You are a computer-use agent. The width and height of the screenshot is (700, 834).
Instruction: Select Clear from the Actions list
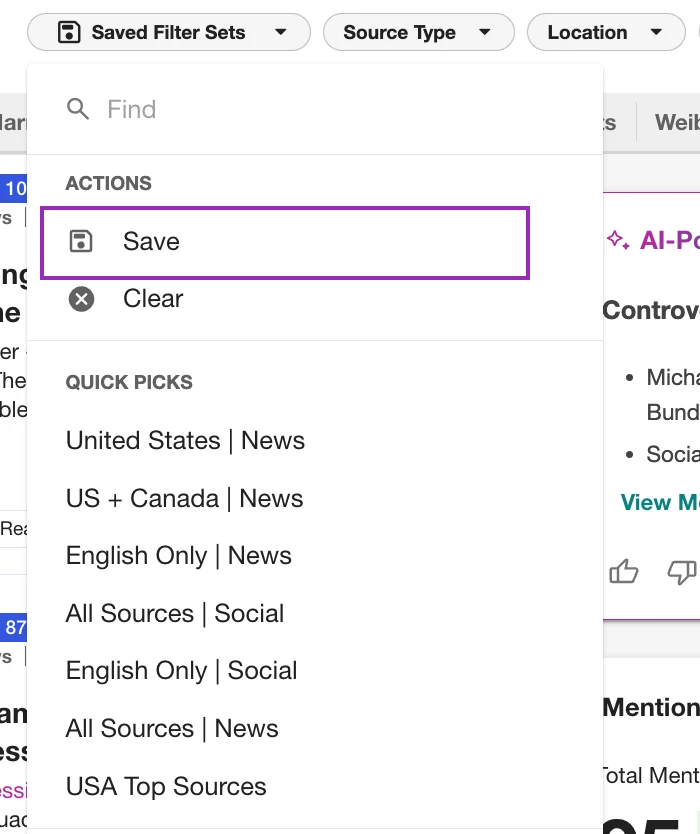153,299
